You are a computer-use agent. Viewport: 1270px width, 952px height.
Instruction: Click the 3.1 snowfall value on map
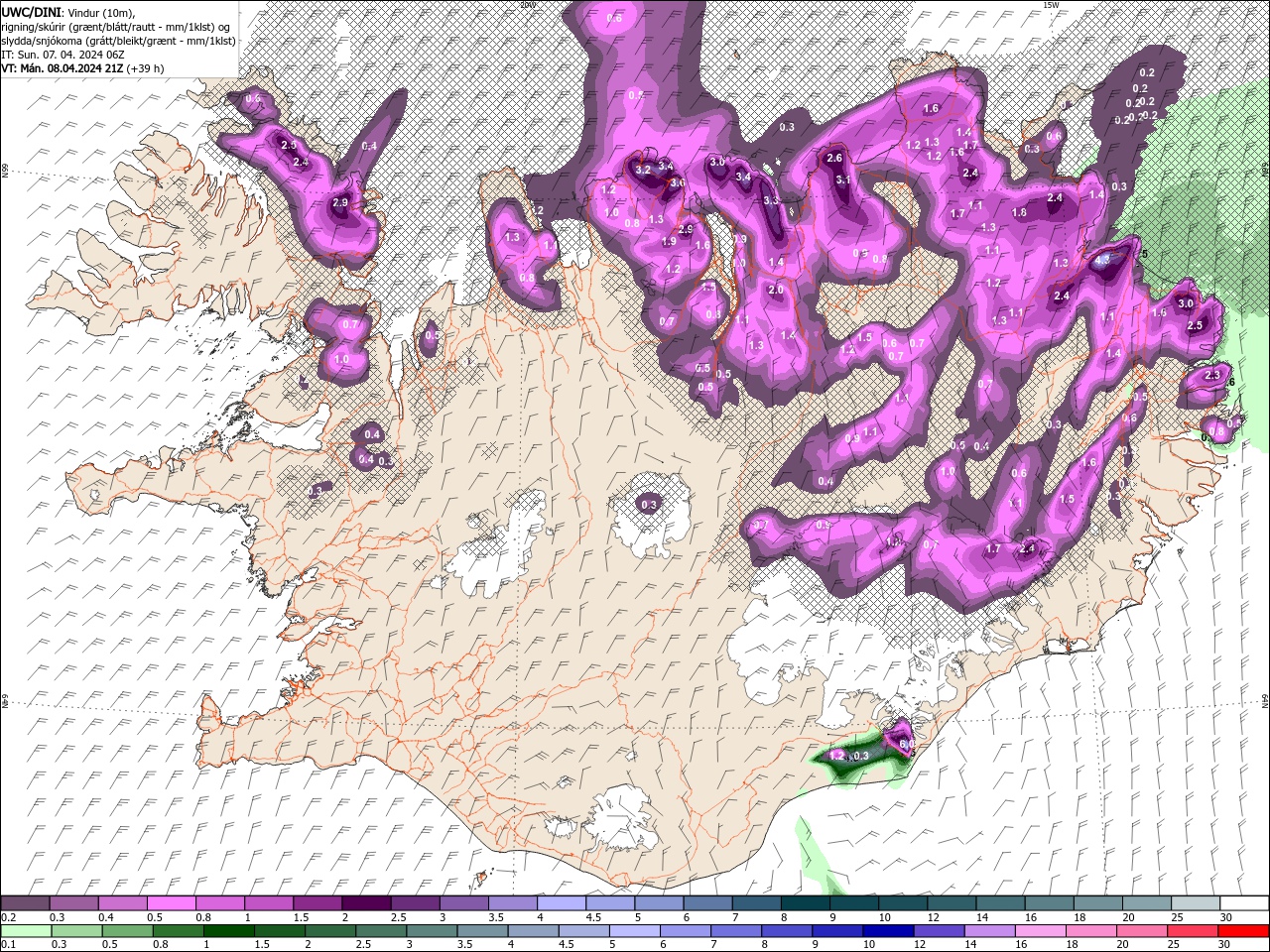click(843, 180)
